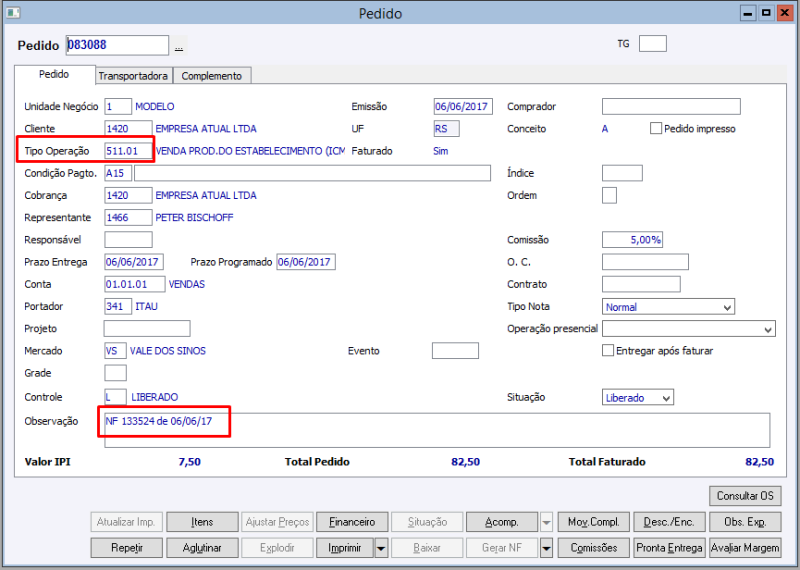Screen dimensions: 800x570
Task: Click the Financeiro button
Action: [x=352, y=522]
